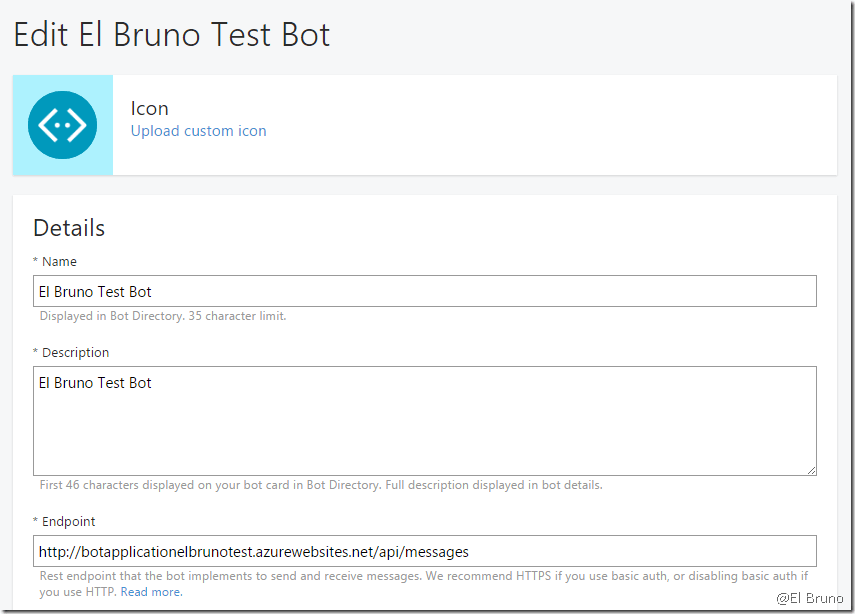Viewport: 855px width, 614px height.
Task: Click the required asterisk beside Description
Action: coord(36,354)
